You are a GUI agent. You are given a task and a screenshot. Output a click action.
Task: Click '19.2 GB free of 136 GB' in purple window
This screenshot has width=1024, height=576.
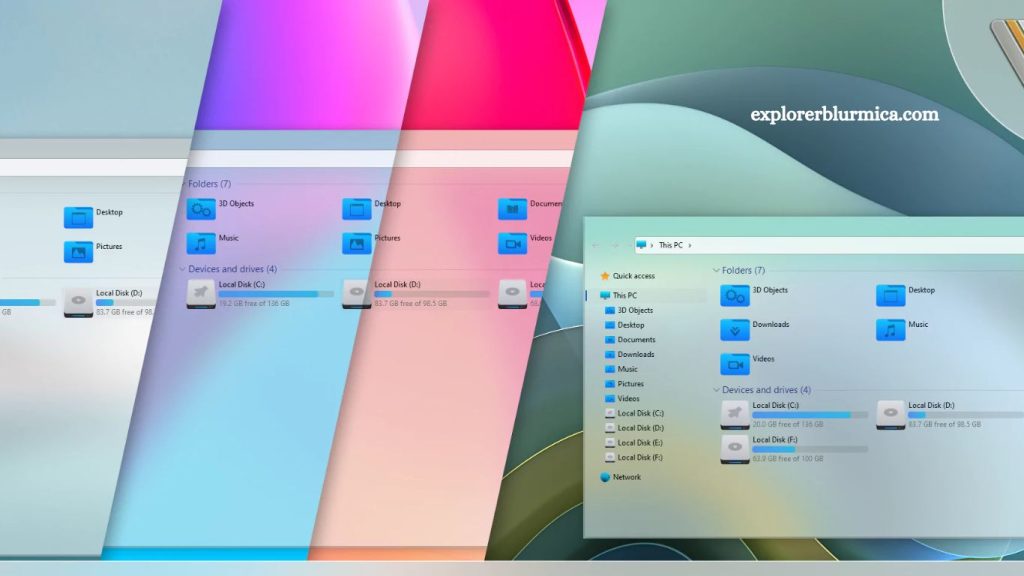tap(254, 304)
